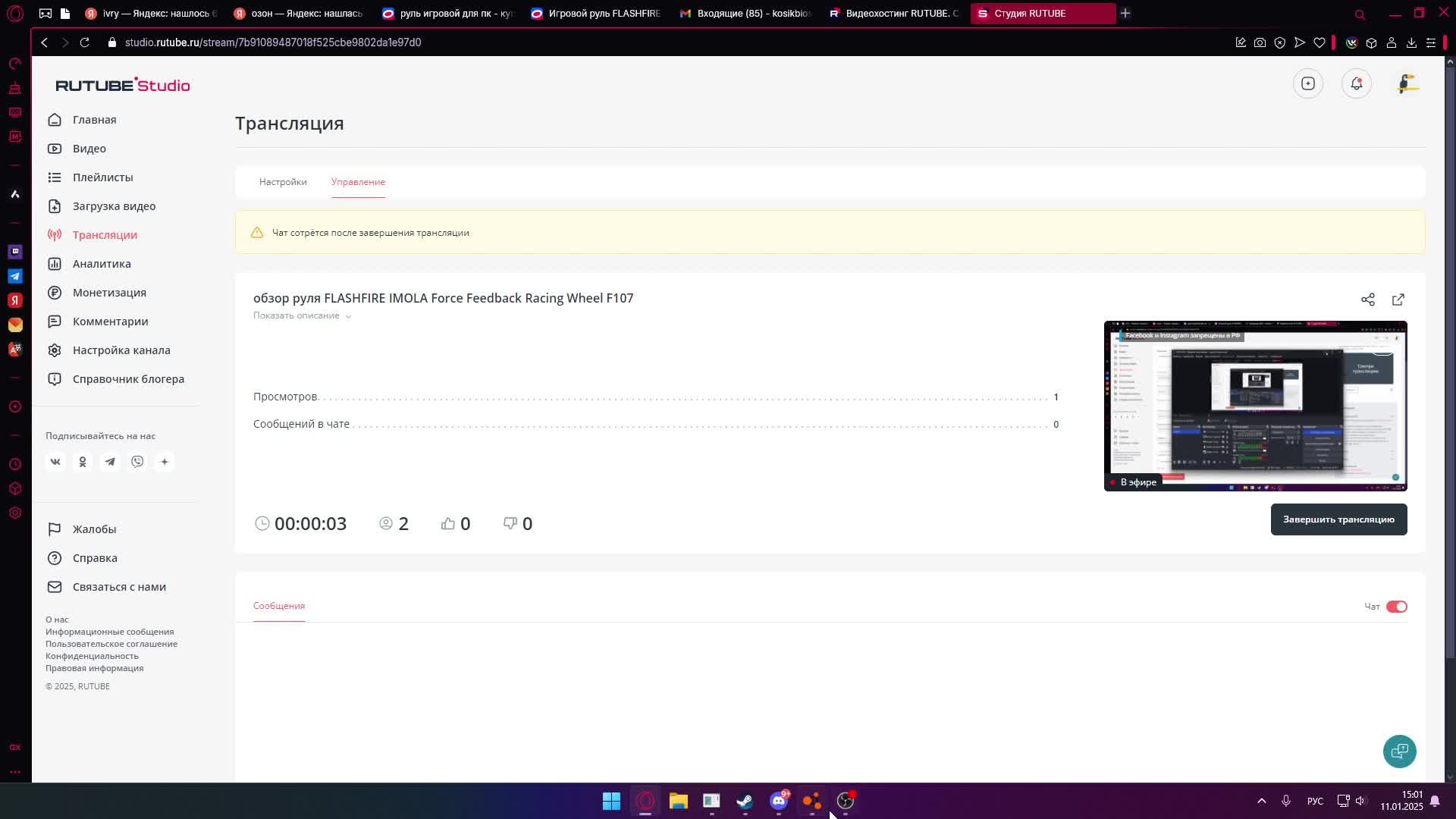The height and width of the screenshot is (819, 1456).
Task: Click Завершить трансляцию button
Action: 1338,519
